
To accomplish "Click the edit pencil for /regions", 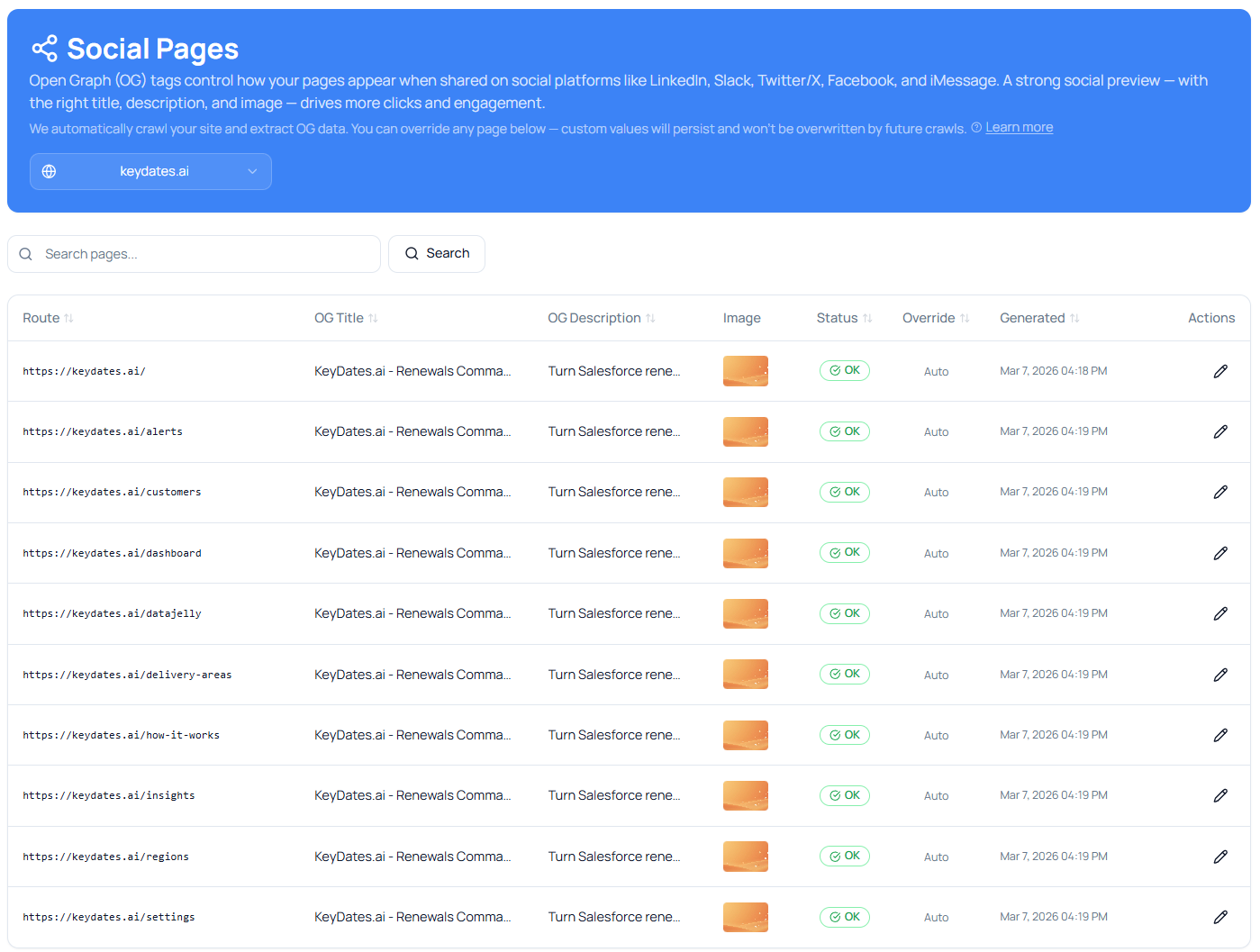I will 1220,857.
